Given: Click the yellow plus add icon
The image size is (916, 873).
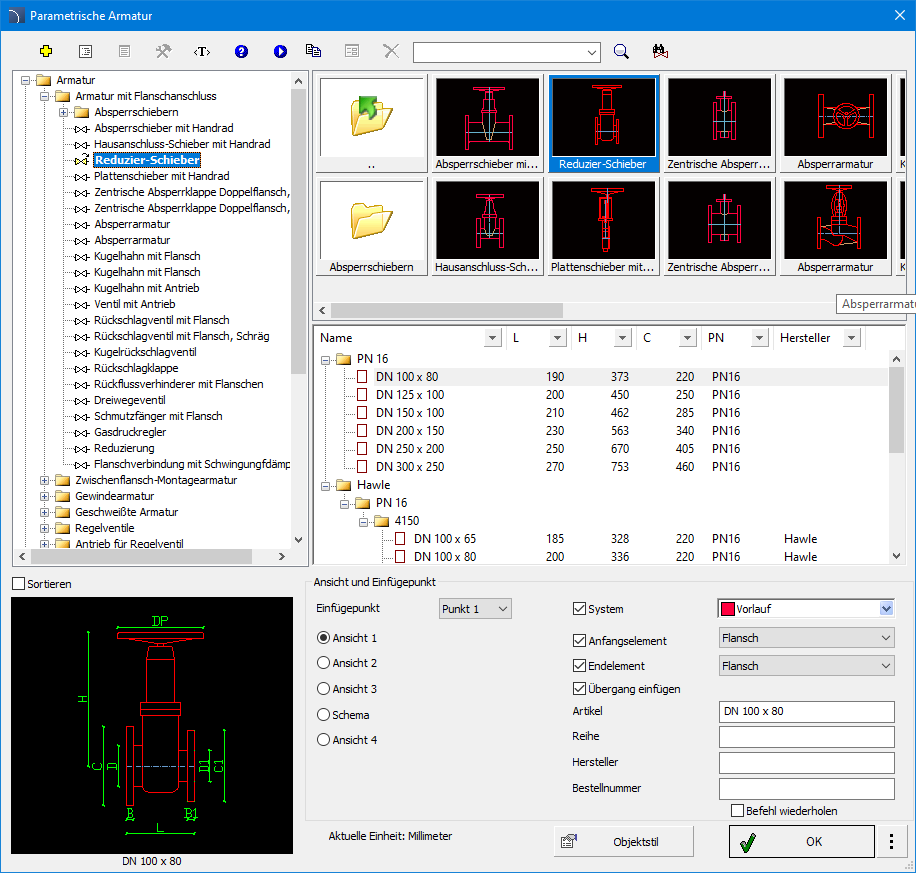Looking at the screenshot, I should 46,51.
